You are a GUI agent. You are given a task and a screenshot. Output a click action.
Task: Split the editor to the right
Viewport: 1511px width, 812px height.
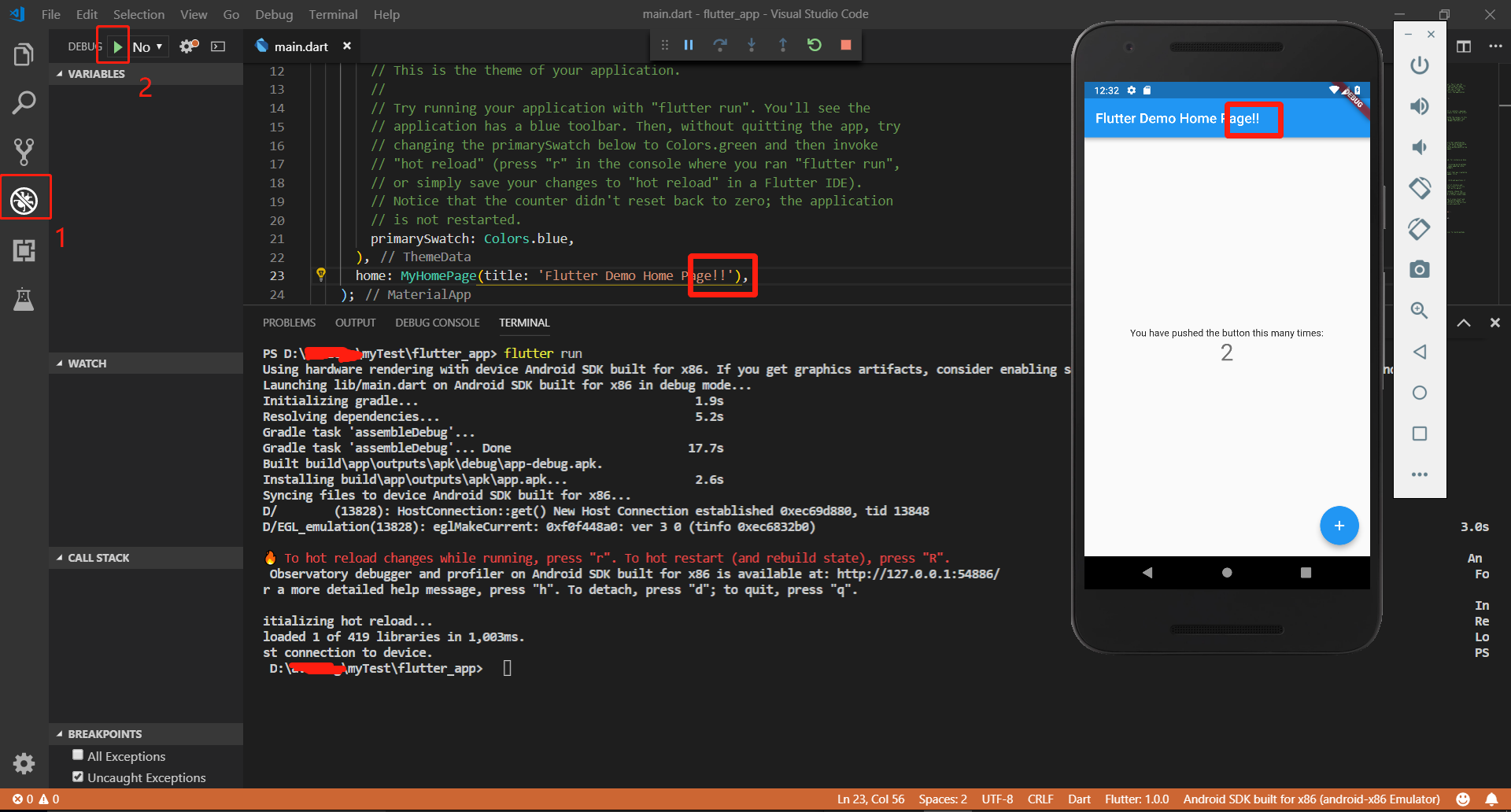(1464, 46)
